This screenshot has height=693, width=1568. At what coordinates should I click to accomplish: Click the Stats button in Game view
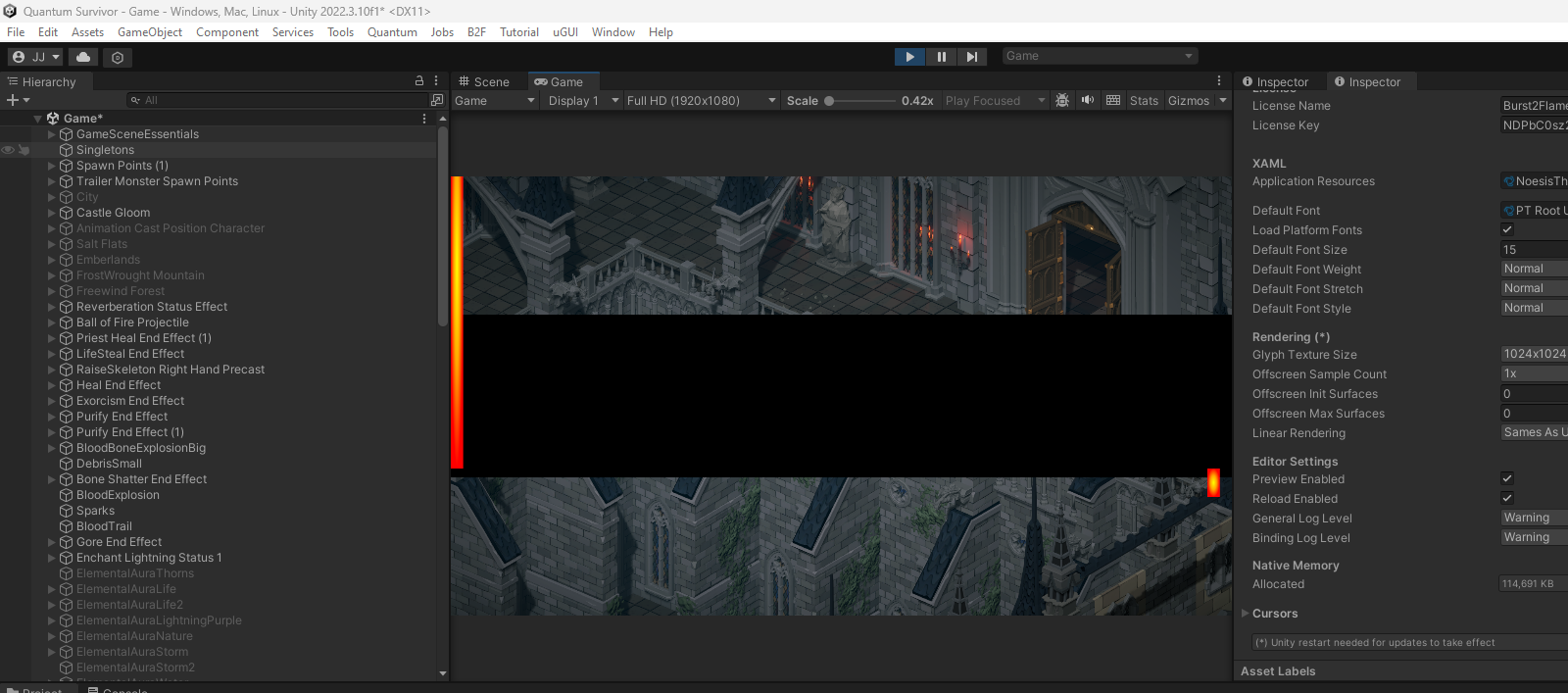click(x=1144, y=100)
